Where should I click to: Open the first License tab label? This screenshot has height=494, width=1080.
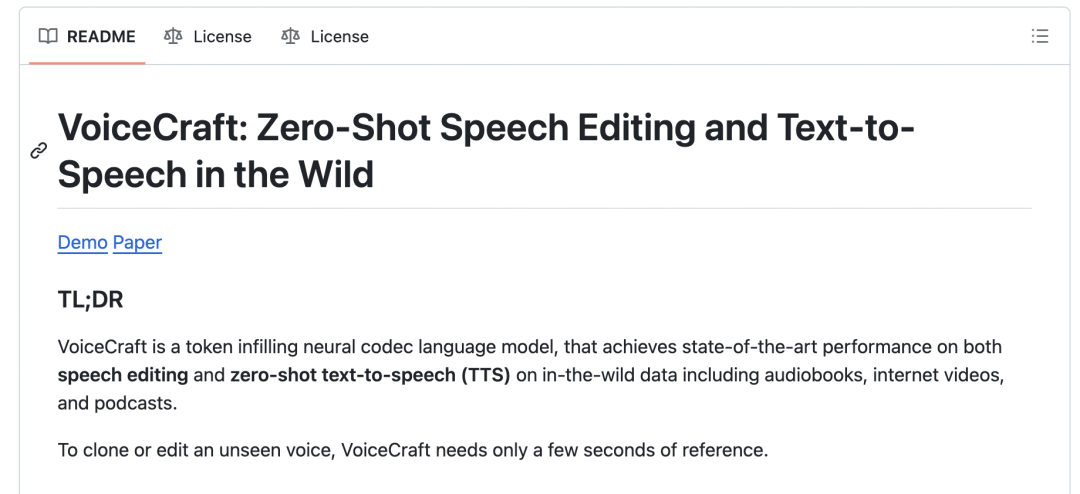coord(222,37)
